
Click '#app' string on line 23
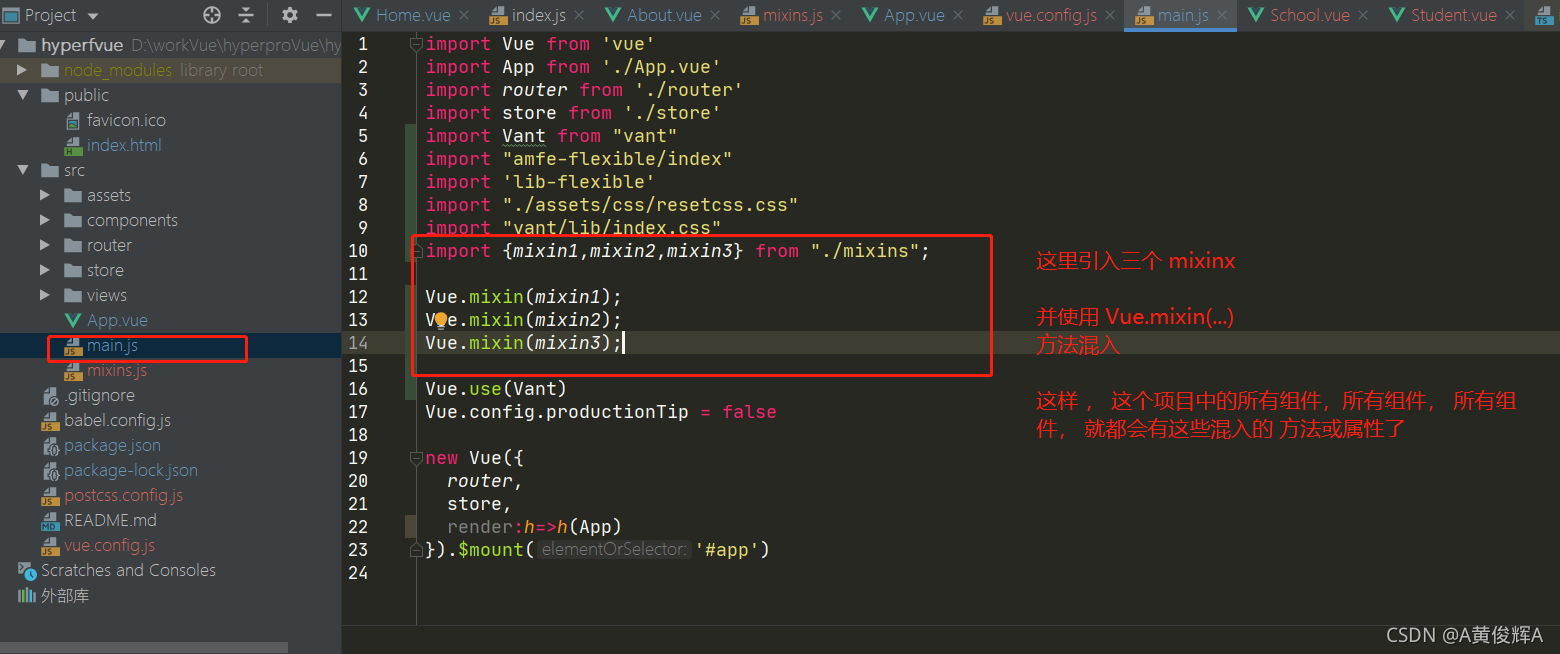pos(727,550)
